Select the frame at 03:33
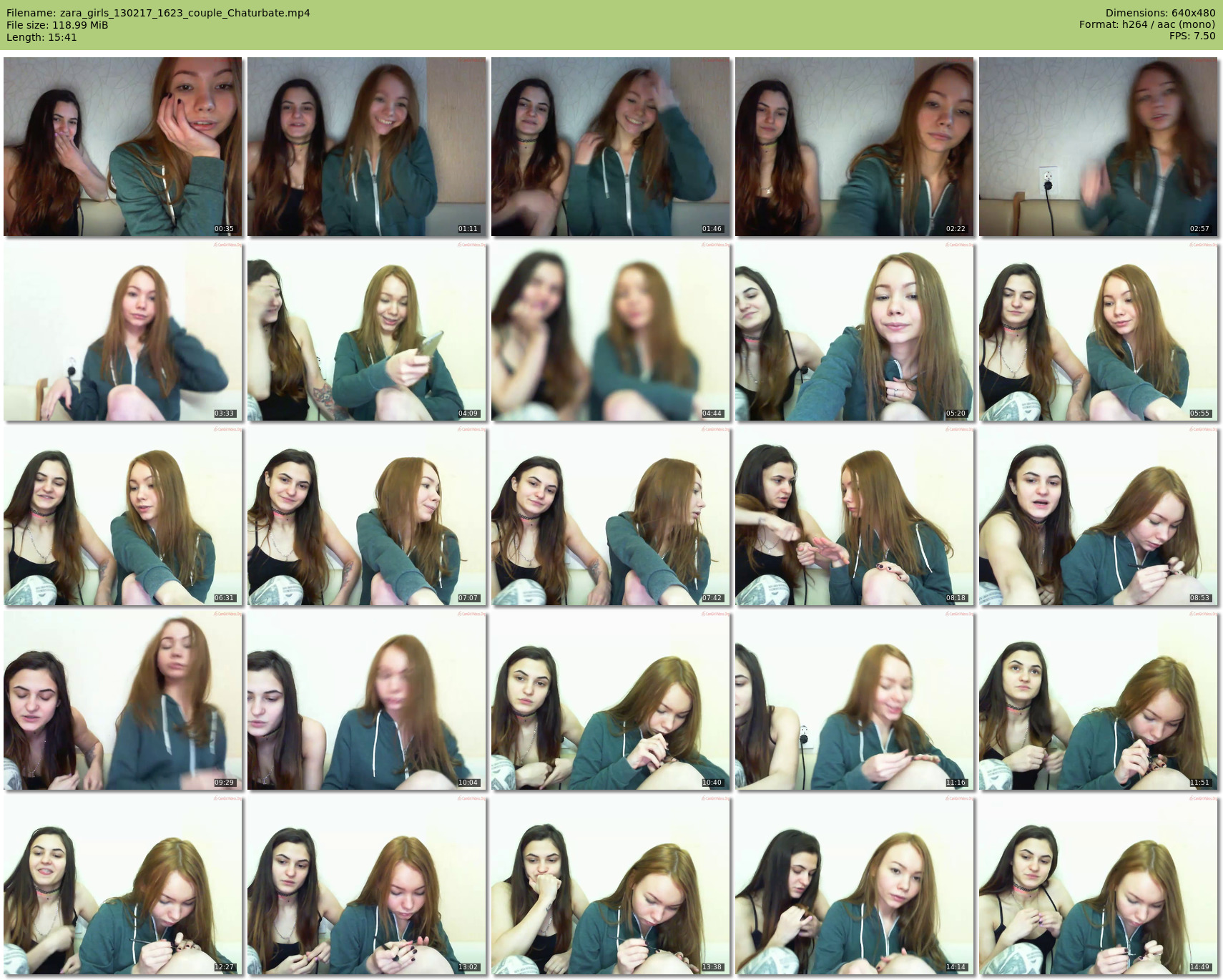This screenshot has height=980, width=1223. 123,331
